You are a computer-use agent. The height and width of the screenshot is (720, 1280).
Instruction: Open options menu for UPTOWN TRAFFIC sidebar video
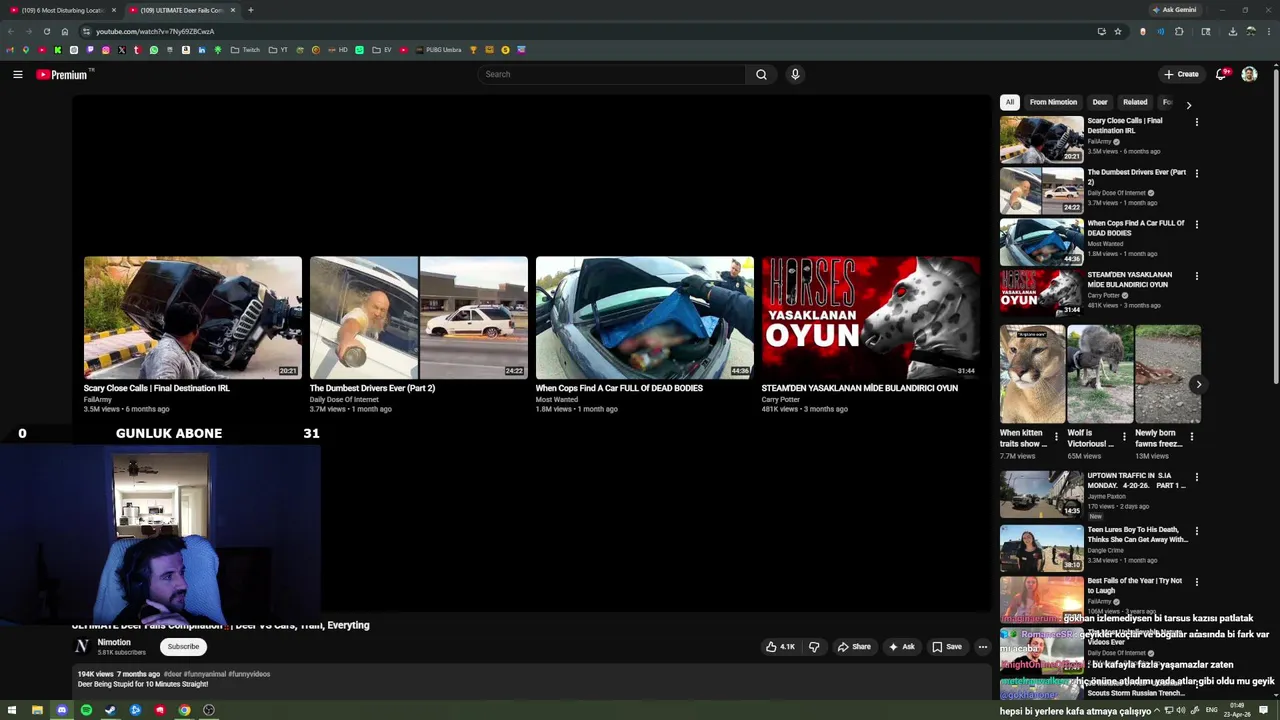tap(1197, 477)
